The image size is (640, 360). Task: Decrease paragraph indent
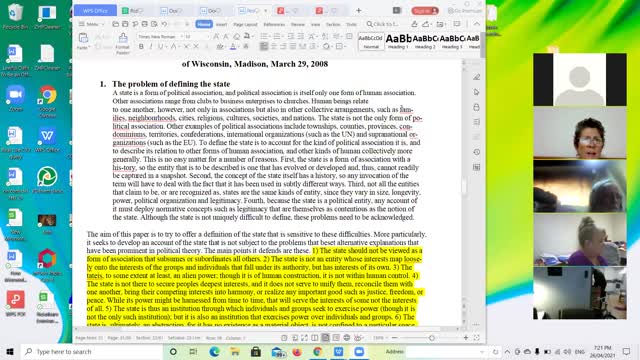291,36
